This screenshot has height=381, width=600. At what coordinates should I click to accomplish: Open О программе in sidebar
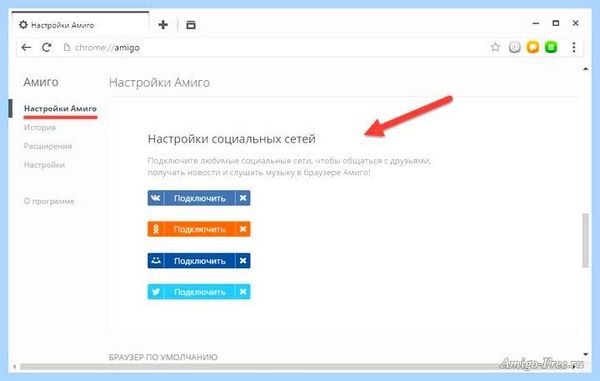click(x=49, y=201)
